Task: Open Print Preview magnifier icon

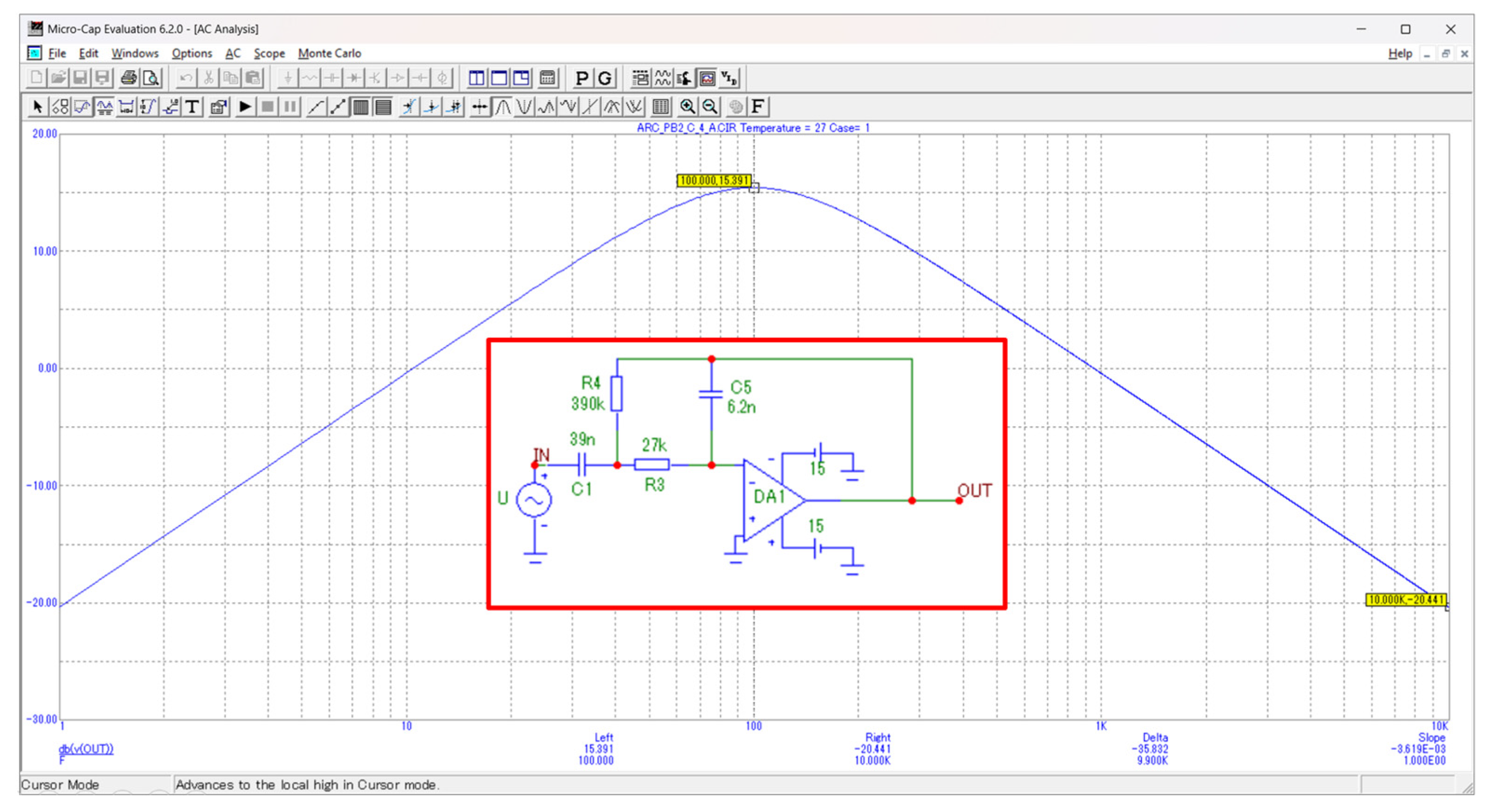Action: pyautogui.click(x=151, y=78)
